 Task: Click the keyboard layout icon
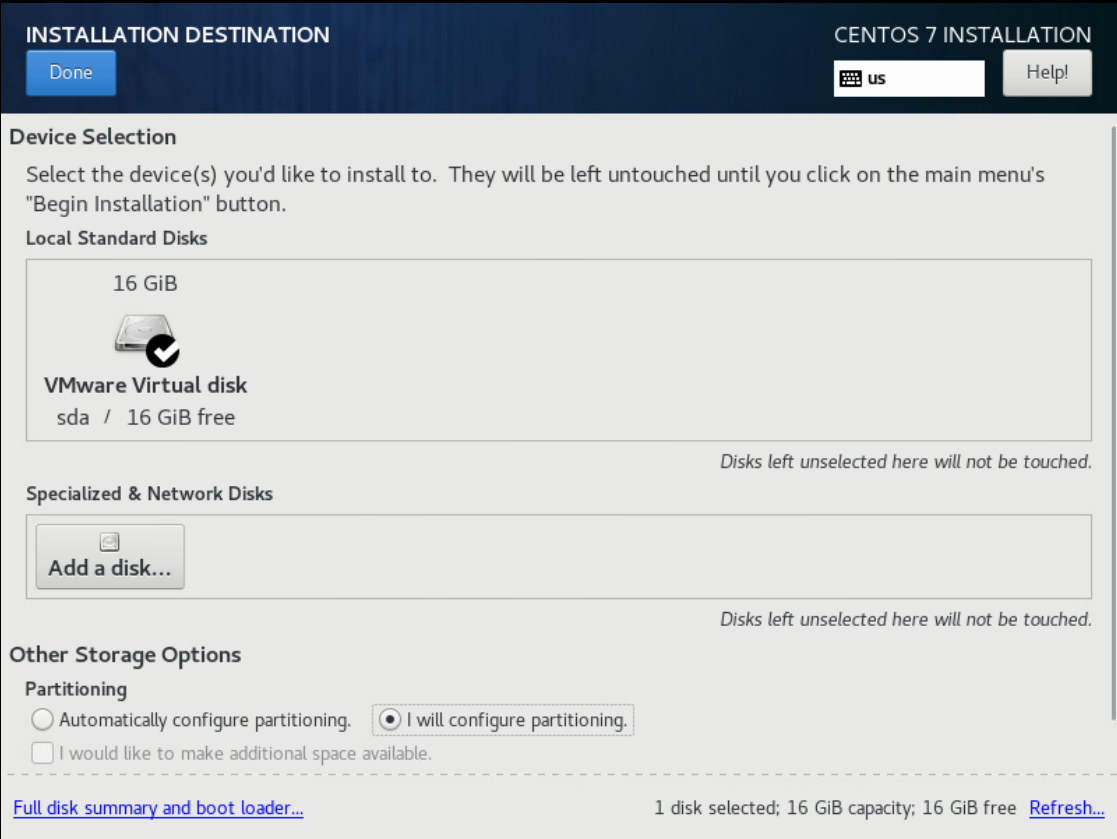850,78
